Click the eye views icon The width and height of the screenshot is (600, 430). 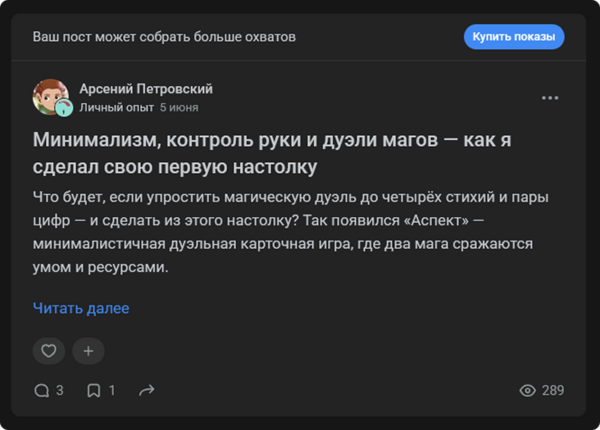point(528,390)
